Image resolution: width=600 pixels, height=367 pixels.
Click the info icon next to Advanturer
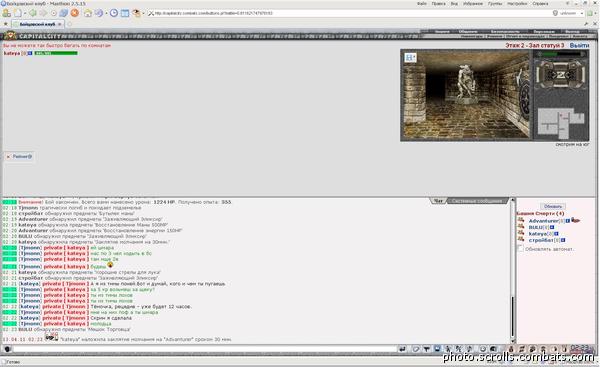pos(568,221)
